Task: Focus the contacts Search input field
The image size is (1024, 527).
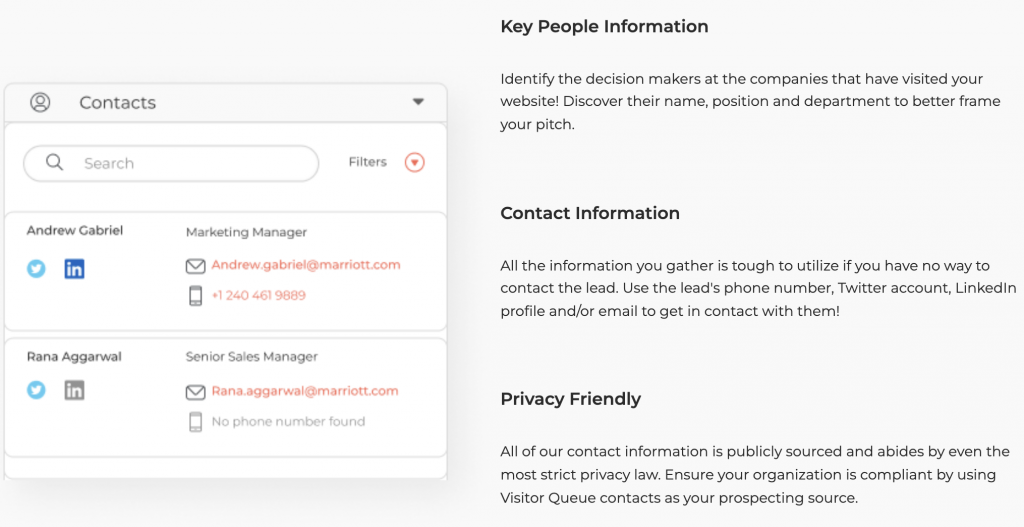Action: (x=171, y=163)
